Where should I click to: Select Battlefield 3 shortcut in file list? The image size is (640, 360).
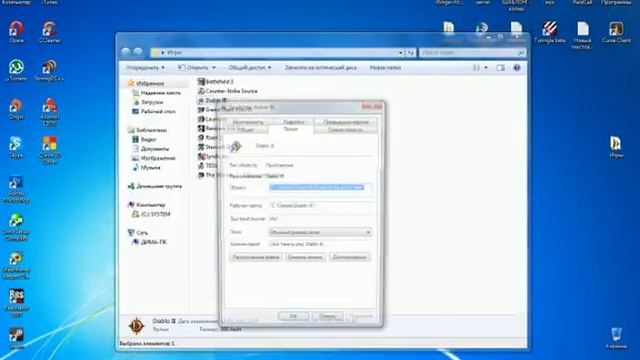pyautogui.click(x=215, y=82)
